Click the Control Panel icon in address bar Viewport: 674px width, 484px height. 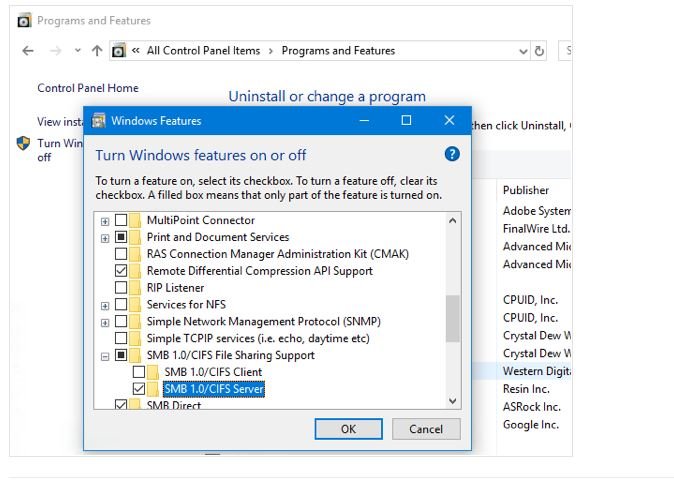[119, 51]
